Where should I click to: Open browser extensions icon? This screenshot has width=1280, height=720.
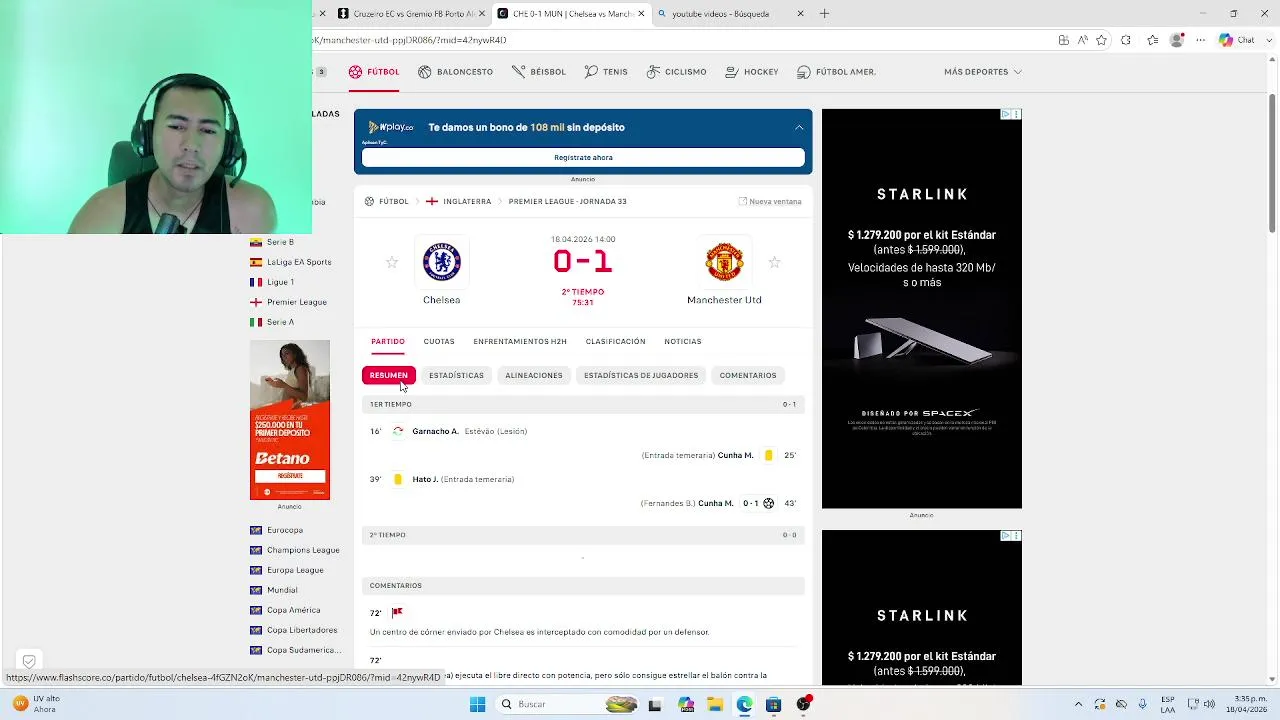(1126, 40)
